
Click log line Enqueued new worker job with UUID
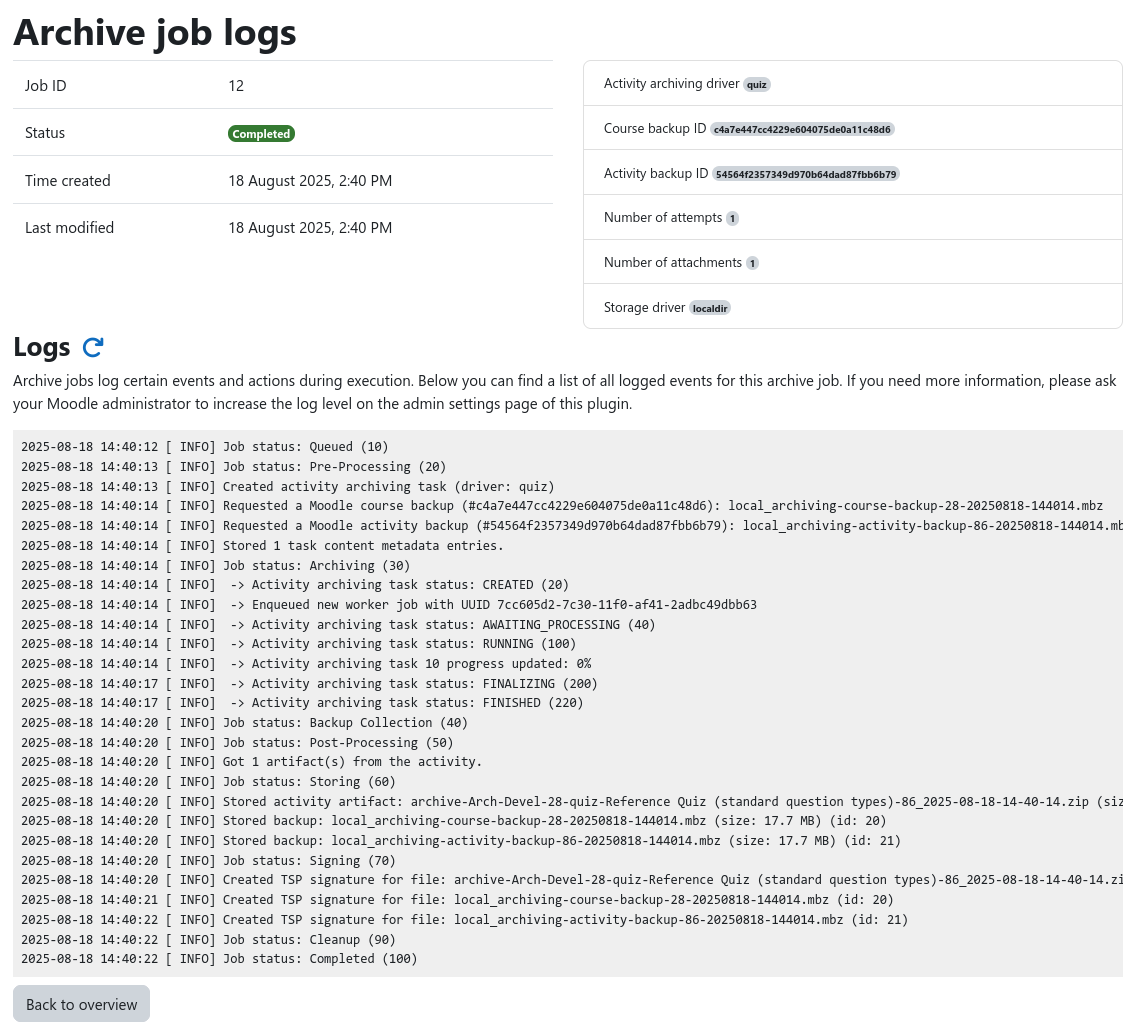pos(389,604)
